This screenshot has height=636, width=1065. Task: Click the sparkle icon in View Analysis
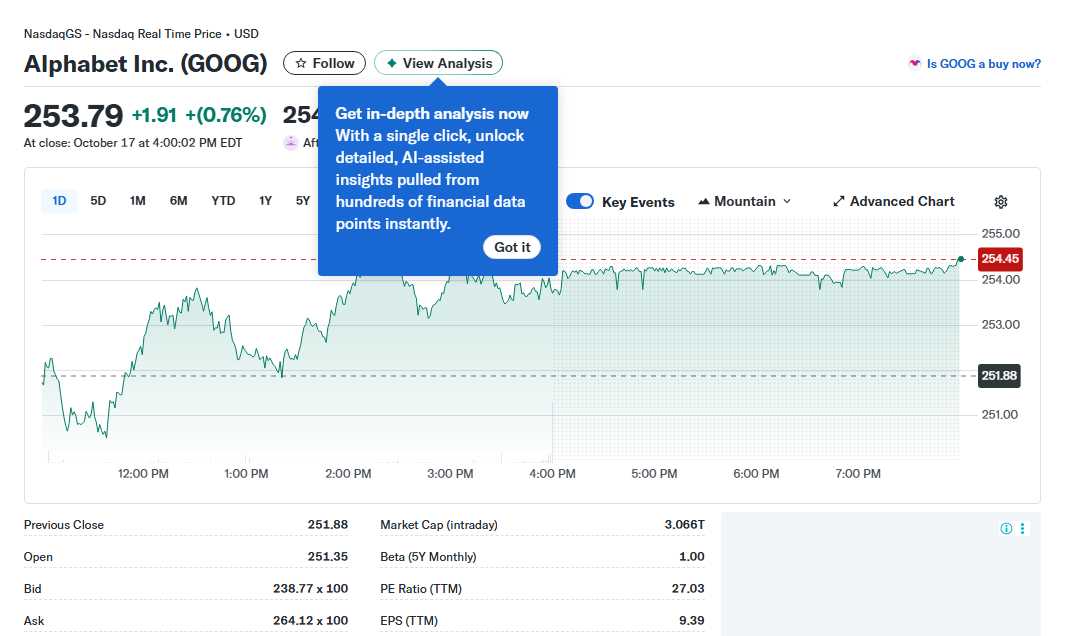pos(390,62)
